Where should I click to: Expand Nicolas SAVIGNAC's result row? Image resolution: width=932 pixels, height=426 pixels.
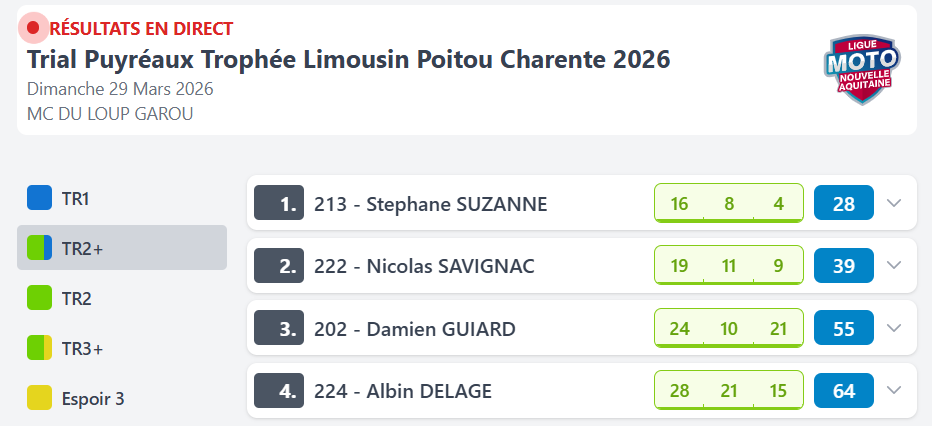coord(894,266)
